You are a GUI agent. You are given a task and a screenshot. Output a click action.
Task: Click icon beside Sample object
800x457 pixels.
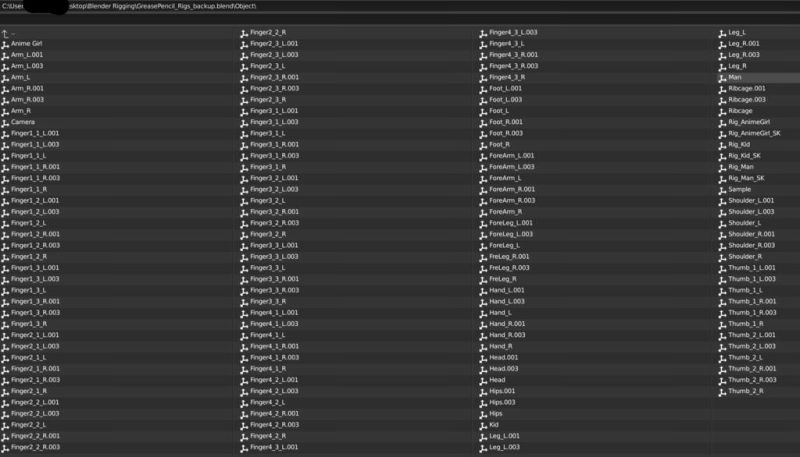[x=722, y=190]
